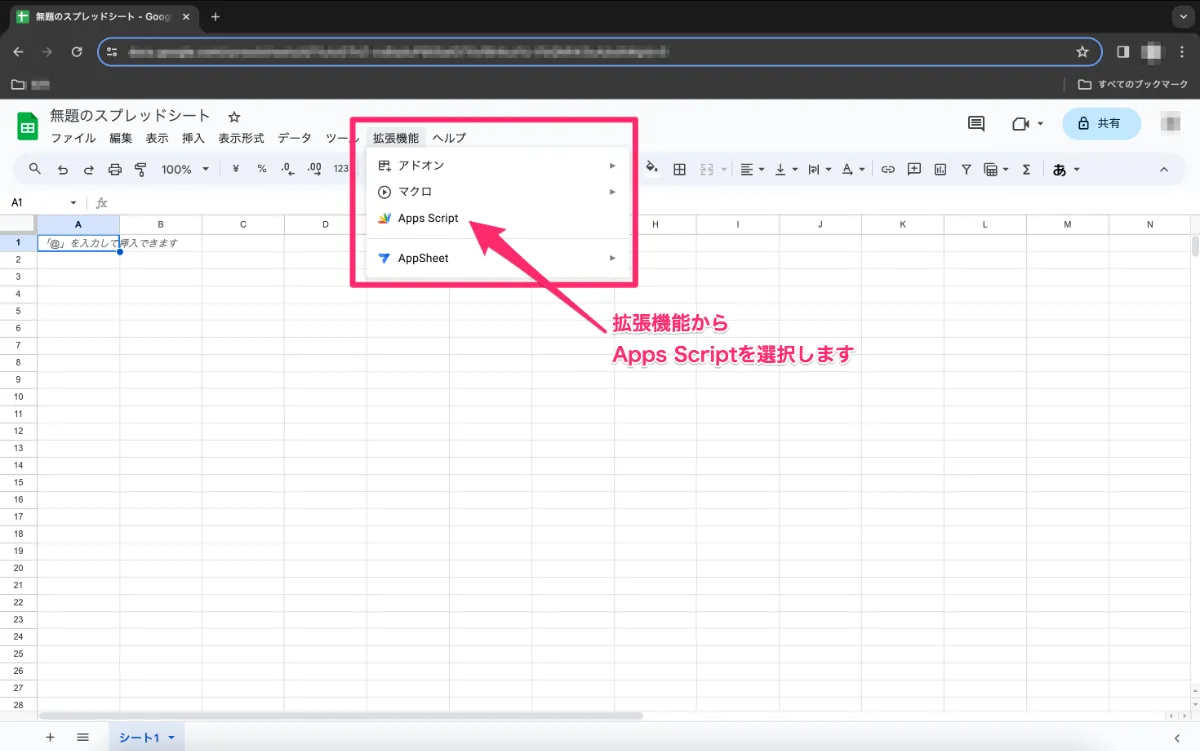Increase decimal places
This screenshot has height=751, width=1200.
(315, 169)
